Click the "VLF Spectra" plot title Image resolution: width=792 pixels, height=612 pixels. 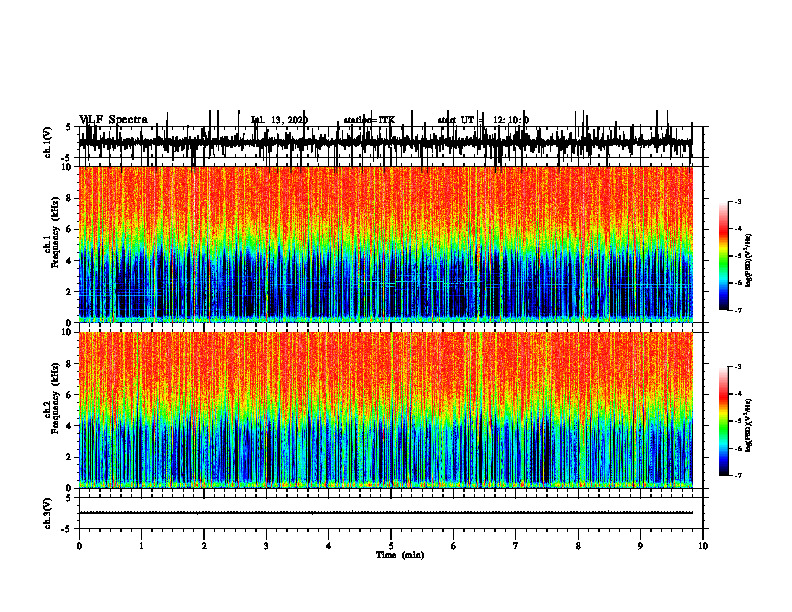[113, 120]
